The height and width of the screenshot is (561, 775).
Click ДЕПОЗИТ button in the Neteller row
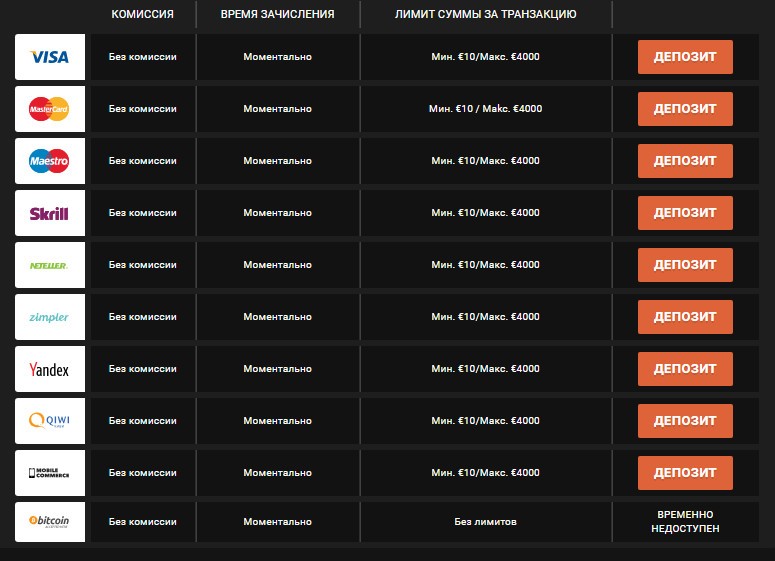pyautogui.click(x=685, y=265)
